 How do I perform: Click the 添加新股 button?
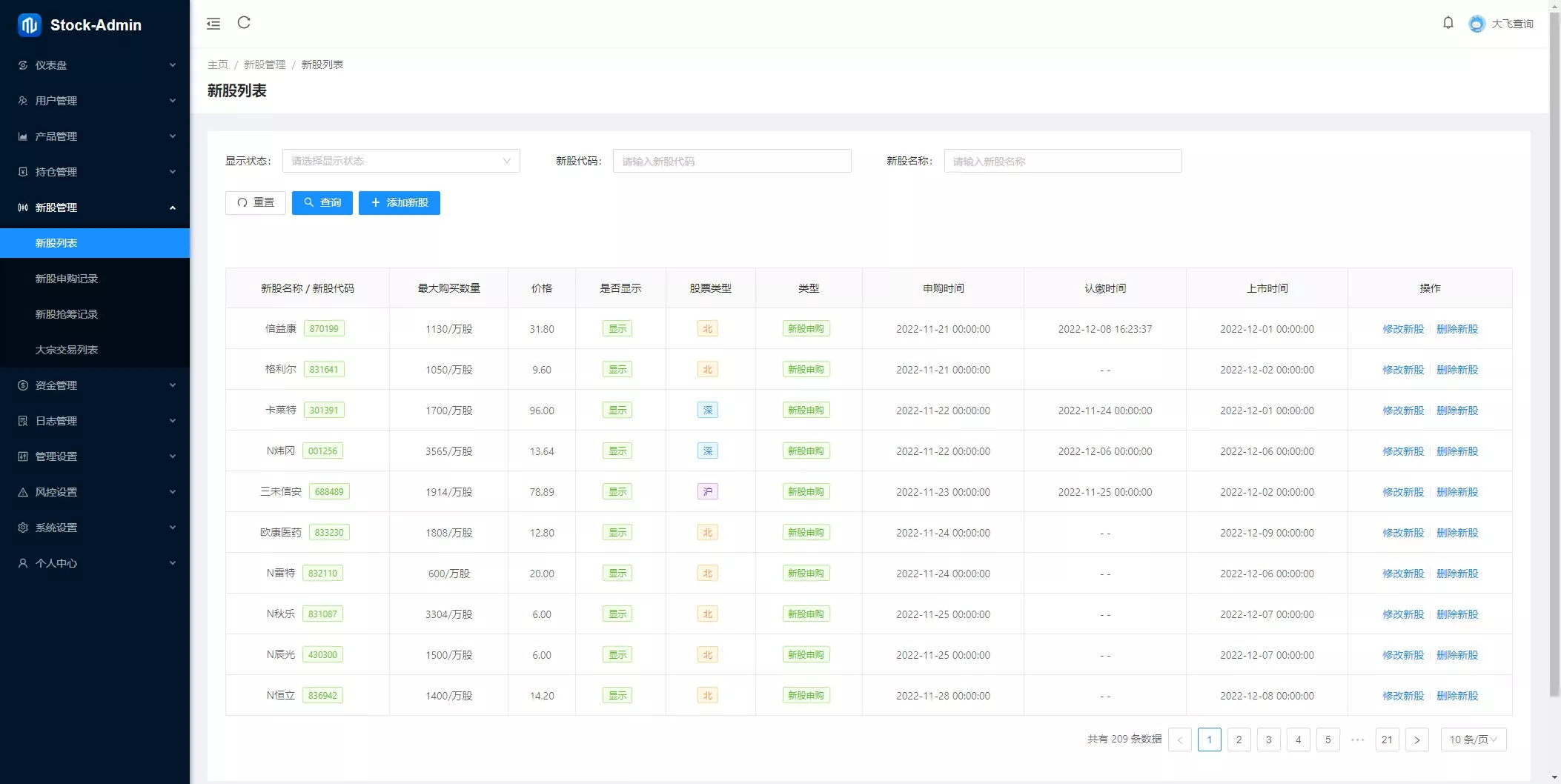pos(400,202)
